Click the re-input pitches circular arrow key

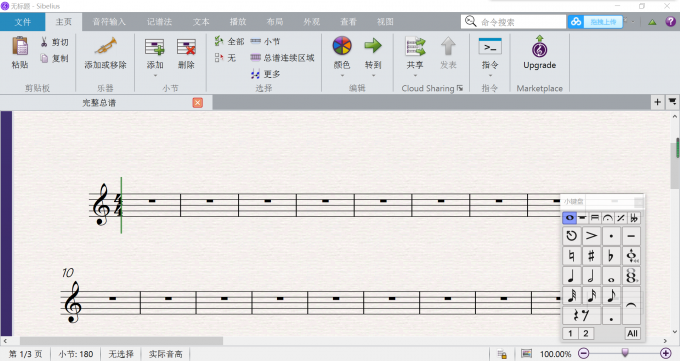[x=572, y=236]
